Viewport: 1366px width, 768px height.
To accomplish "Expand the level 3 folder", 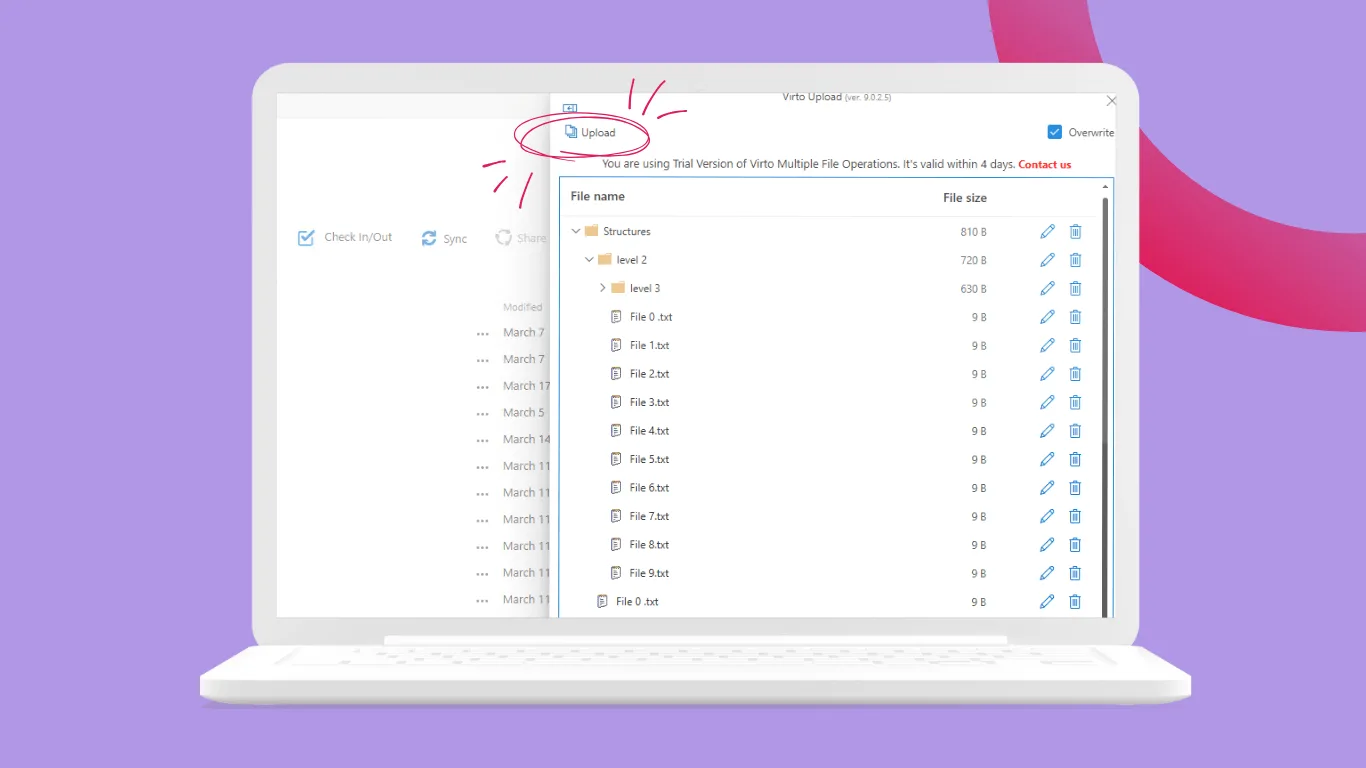I will 601,288.
